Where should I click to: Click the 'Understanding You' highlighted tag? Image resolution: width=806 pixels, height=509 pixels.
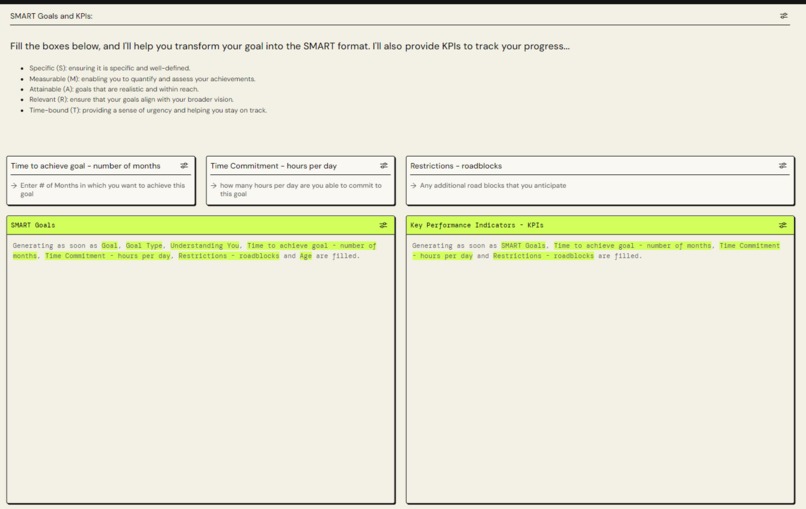coord(205,246)
